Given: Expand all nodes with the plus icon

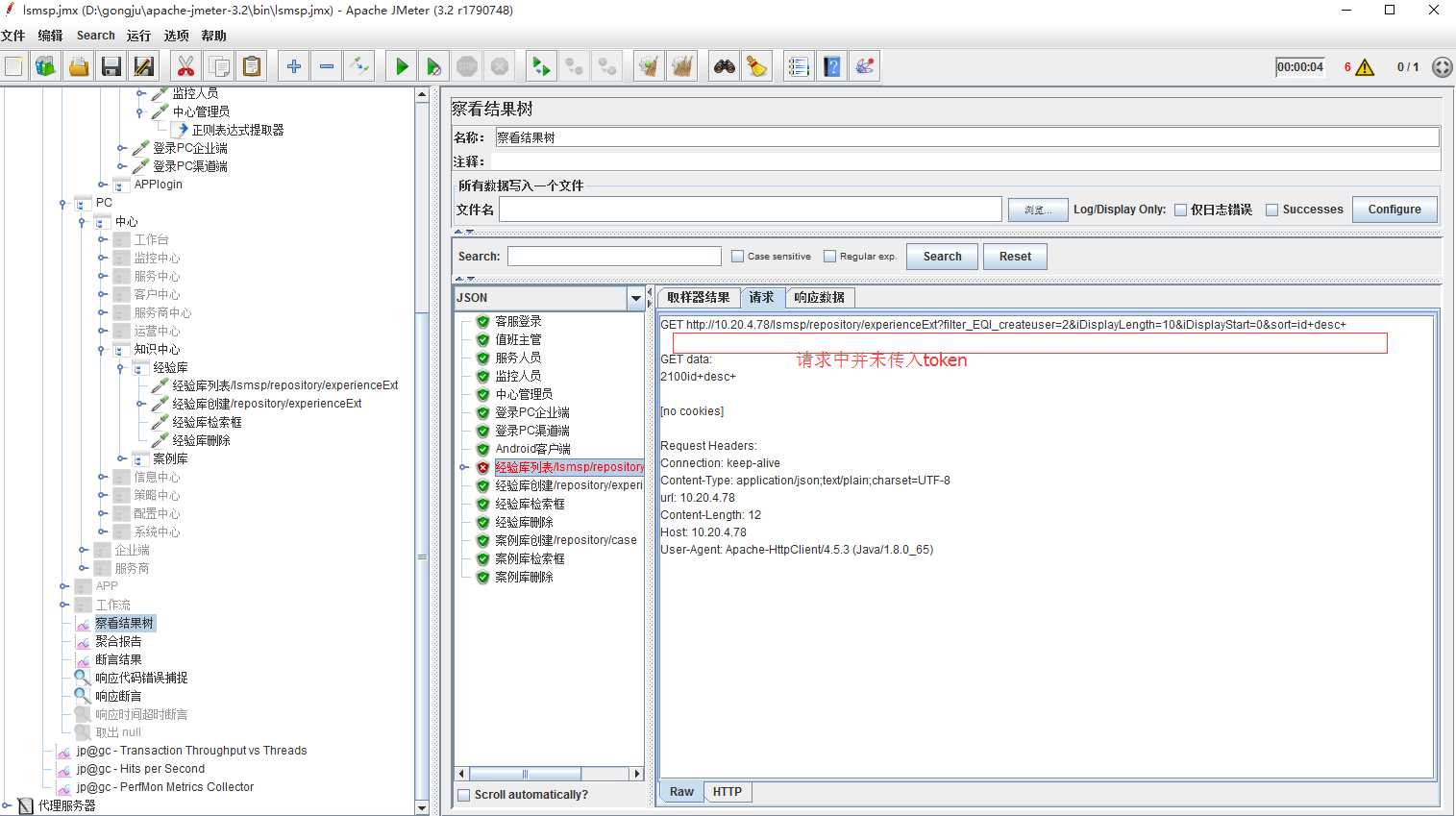Looking at the screenshot, I should [294, 66].
